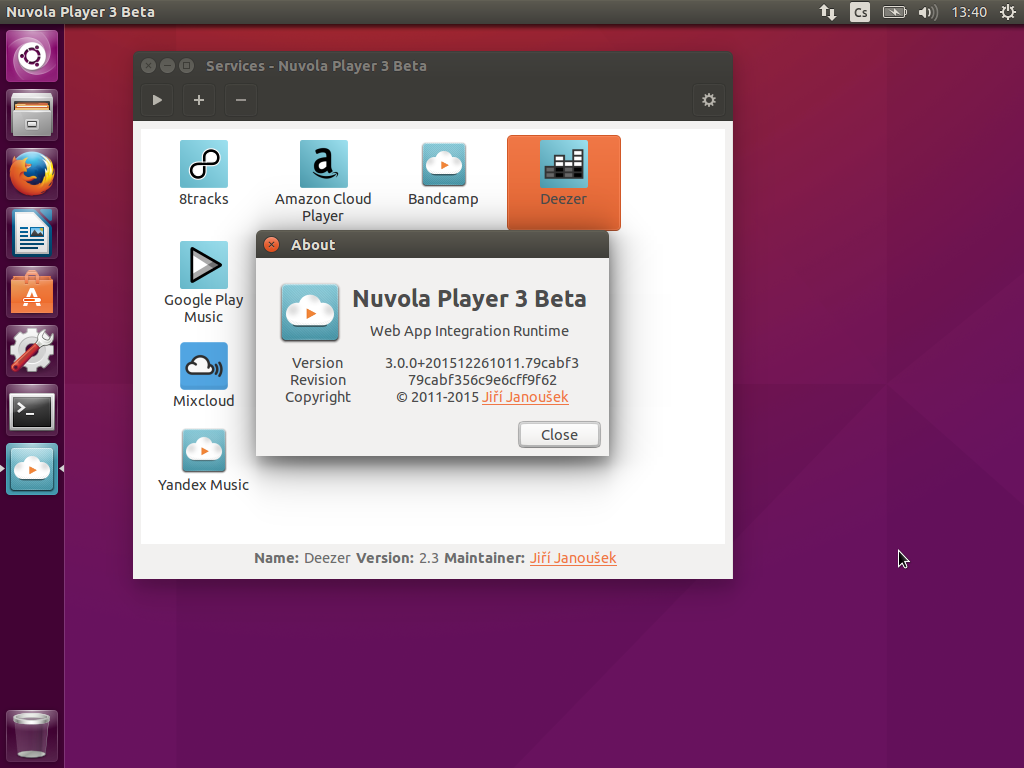Open Jiří Janoušek copyright link in About dialog

tap(525, 397)
